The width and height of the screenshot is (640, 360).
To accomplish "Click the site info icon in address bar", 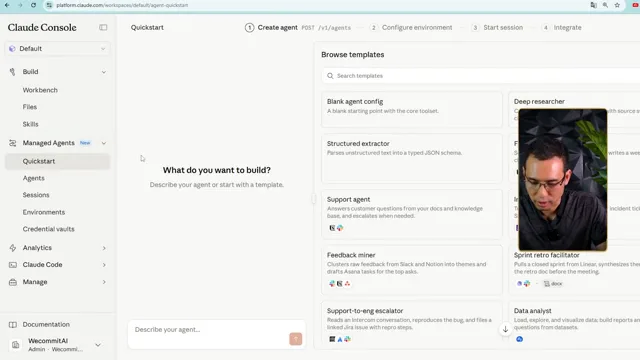I will tap(49, 5).
